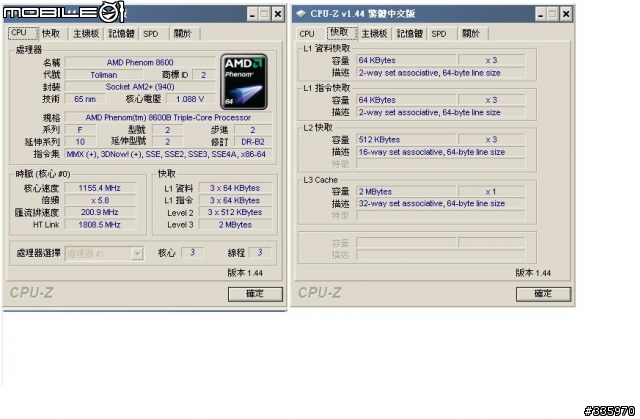Click package value Socket AM2+ (940)
This screenshot has height=419, width=640.
140,87
